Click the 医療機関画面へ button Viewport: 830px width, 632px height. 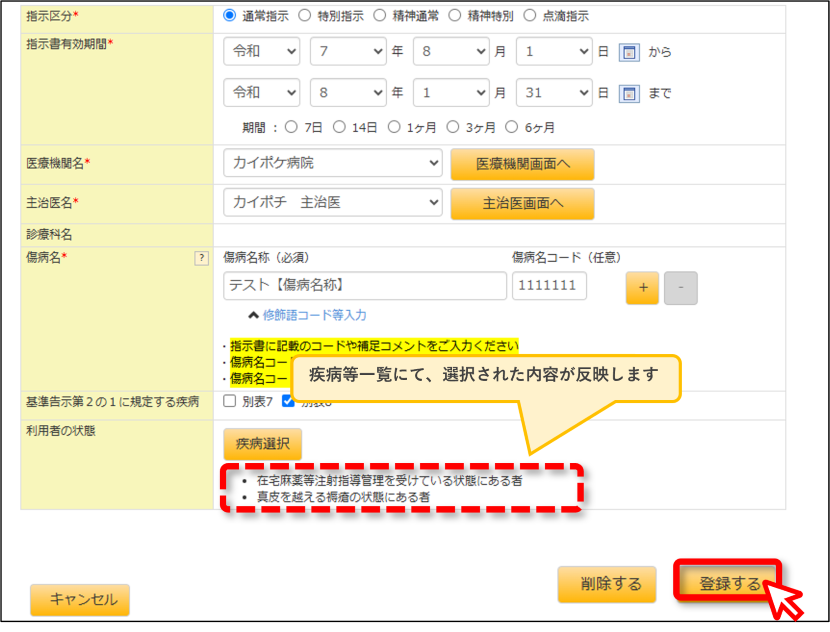[522, 164]
